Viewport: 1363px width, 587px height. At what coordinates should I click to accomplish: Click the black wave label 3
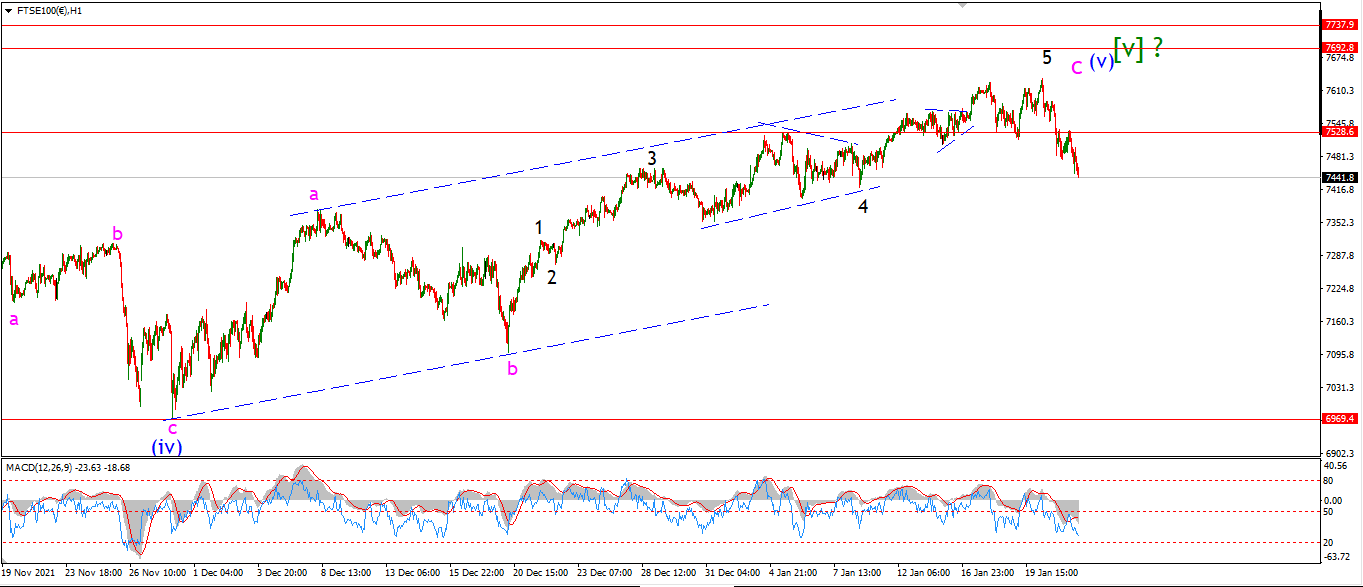pos(652,158)
